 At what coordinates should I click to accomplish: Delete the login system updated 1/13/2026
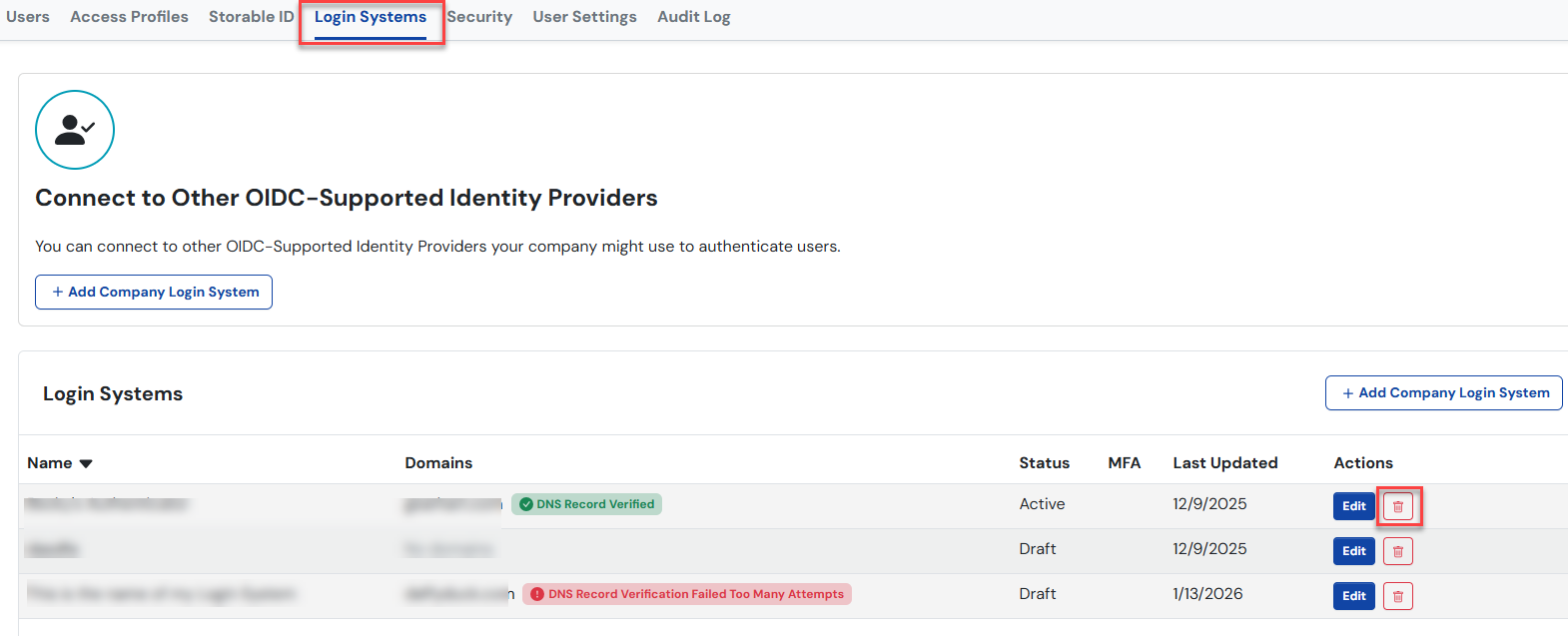[x=1397, y=596]
